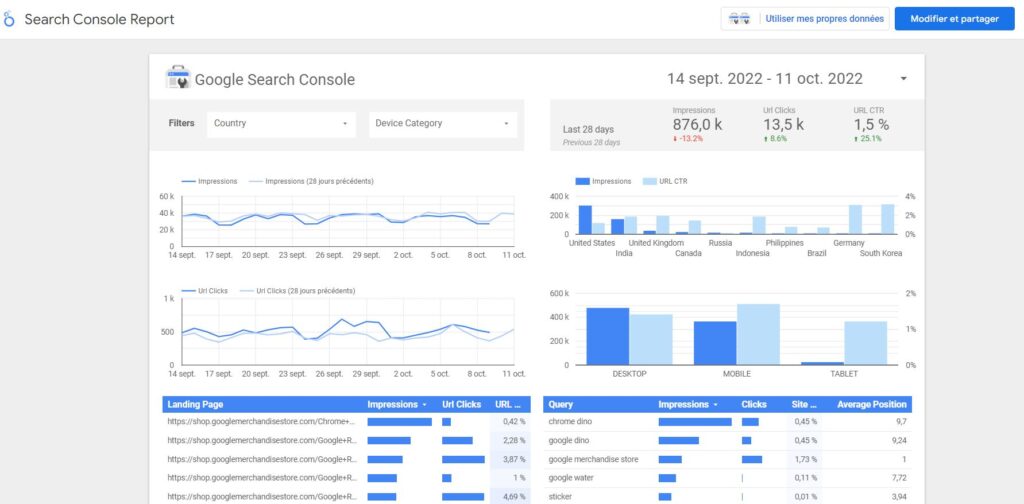The width and height of the screenshot is (1024, 504).
Task: Click the Looker Studio logo icon
Action: (x=10, y=19)
